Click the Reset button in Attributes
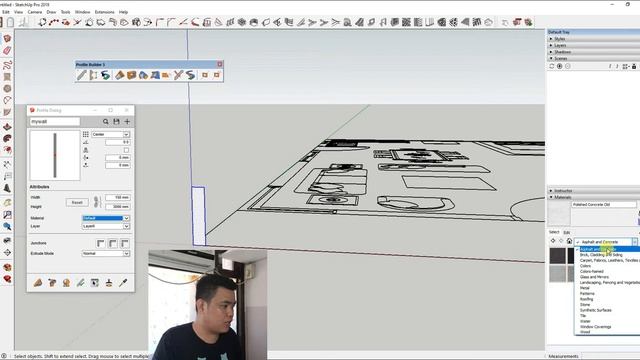Image resolution: width=640 pixels, height=360 pixels. coord(77,202)
